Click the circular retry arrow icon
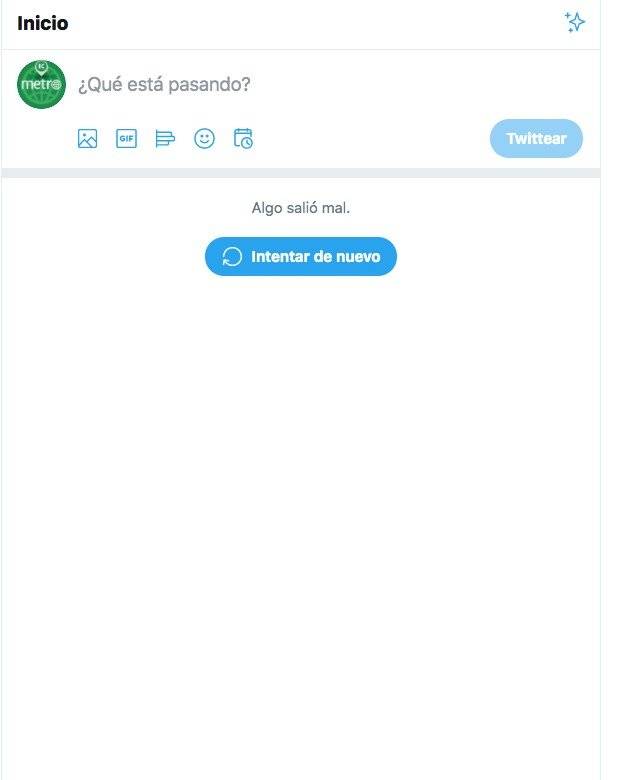Viewport: 618px width, 780px height. click(x=232, y=257)
